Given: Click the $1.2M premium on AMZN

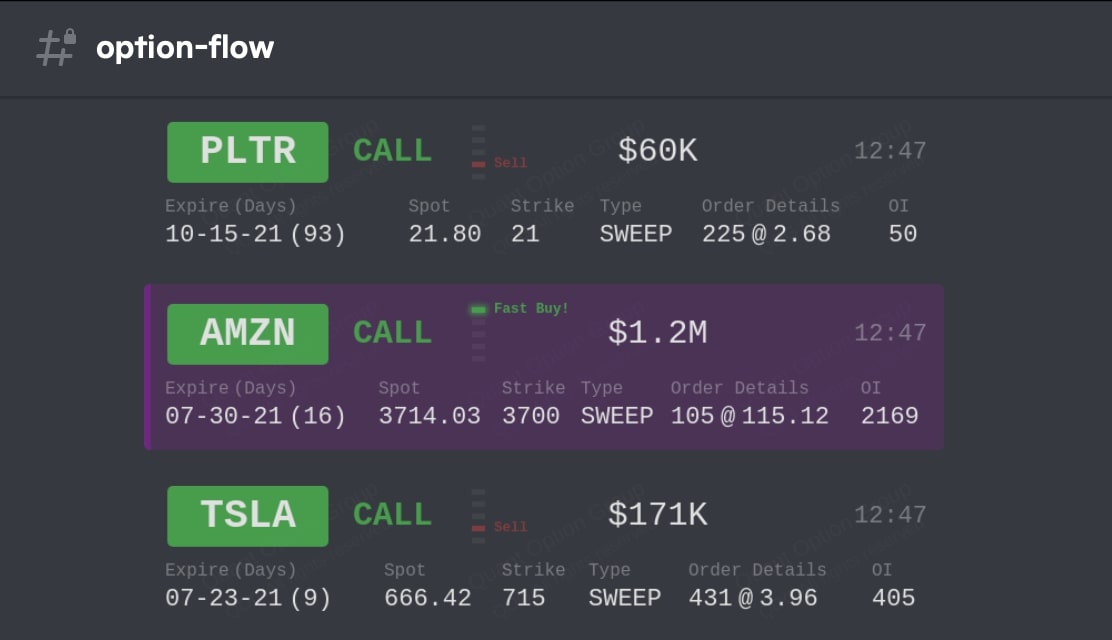Looking at the screenshot, I should point(657,333).
